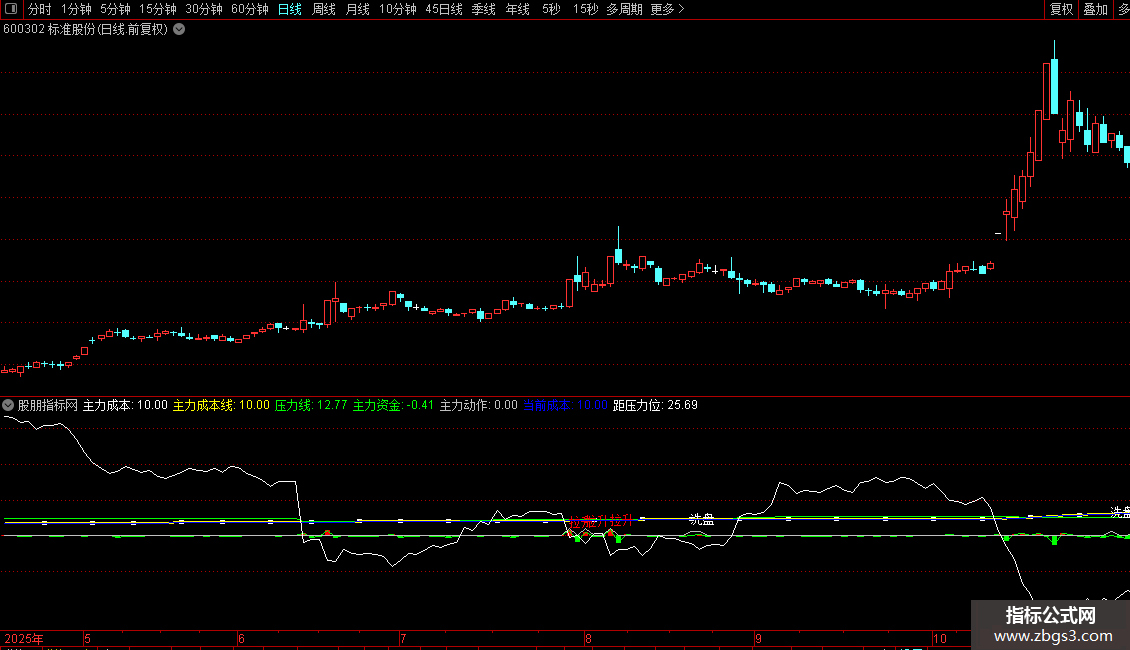
Task: Expand the 更多 periods menu
Action: (x=667, y=9)
